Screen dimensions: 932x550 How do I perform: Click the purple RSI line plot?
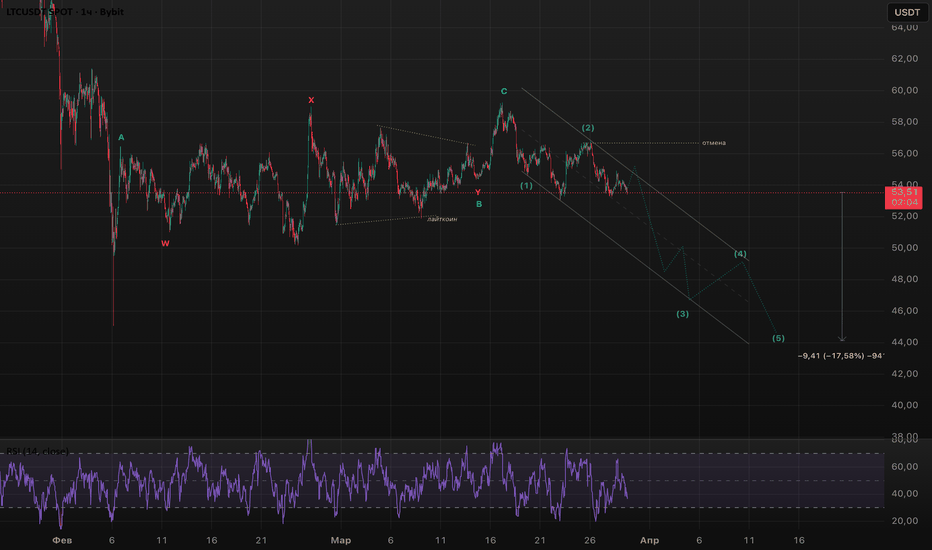point(314,482)
